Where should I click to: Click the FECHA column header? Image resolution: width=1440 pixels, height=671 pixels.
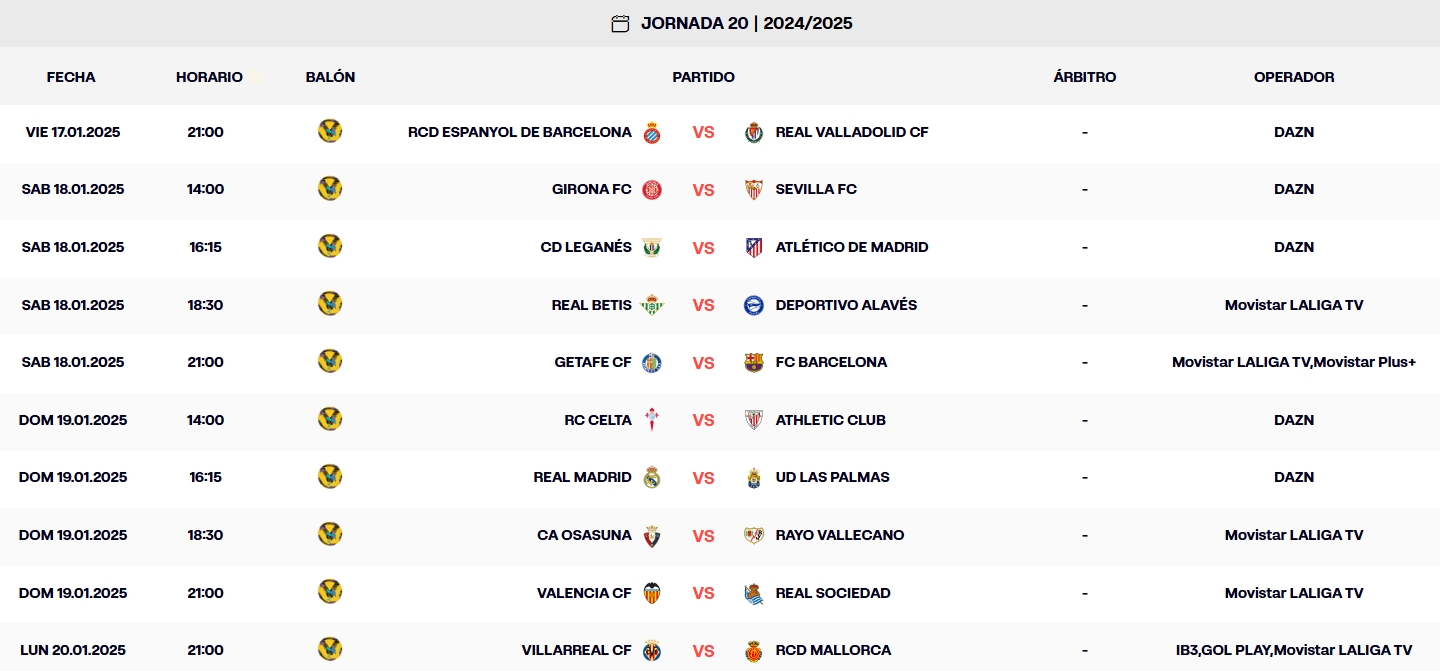(x=70, y=76)
